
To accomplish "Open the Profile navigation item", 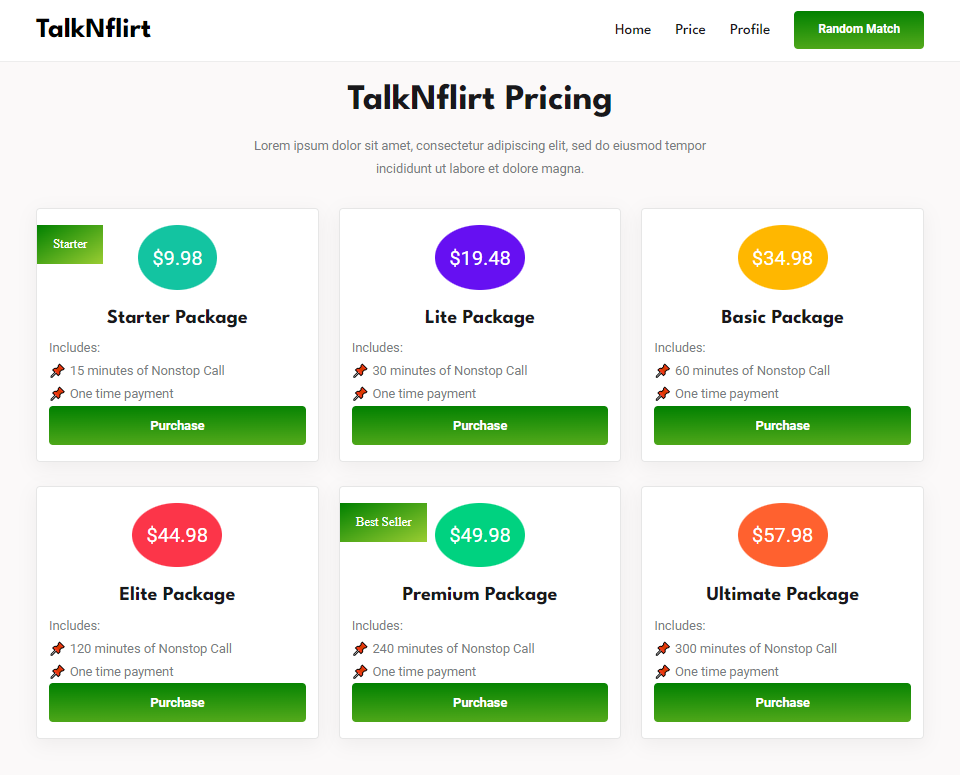I will tap(749, 30).
